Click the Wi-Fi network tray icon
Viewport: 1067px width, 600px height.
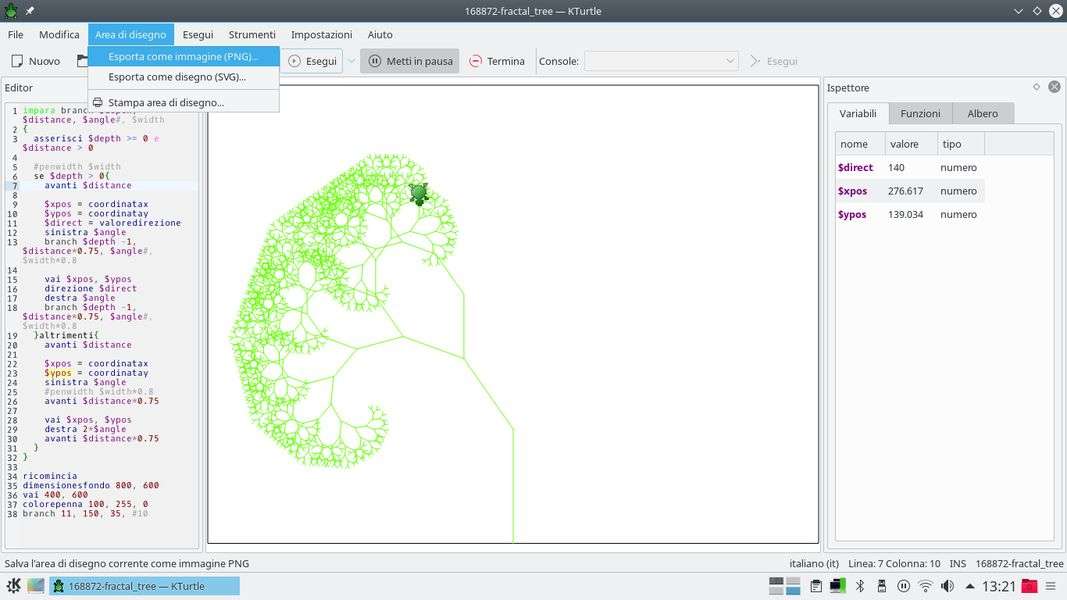925,586
